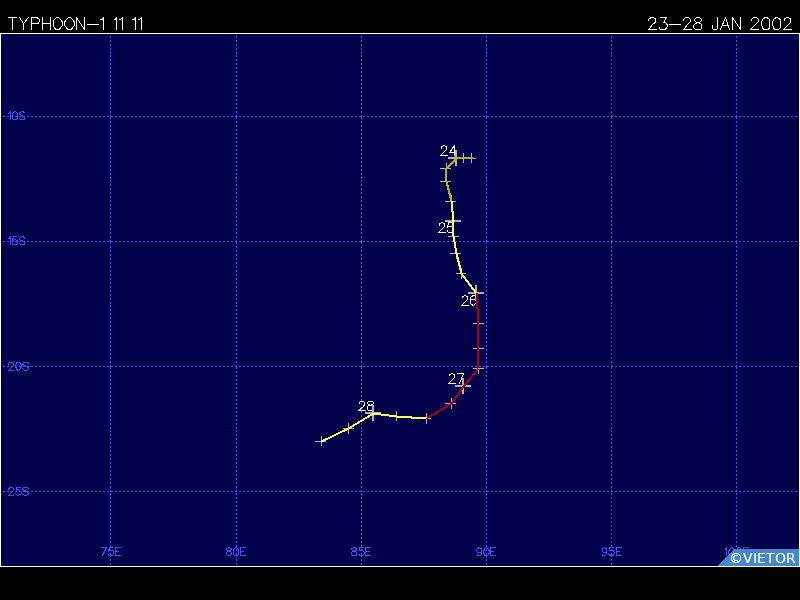
Task: Click the 90E longitude label
Action: point(486,552)
